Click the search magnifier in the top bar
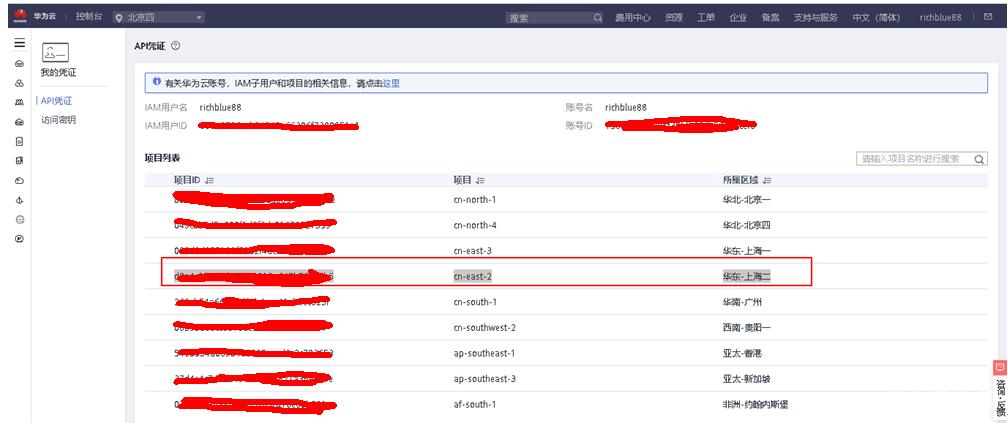 pos(597,18)
